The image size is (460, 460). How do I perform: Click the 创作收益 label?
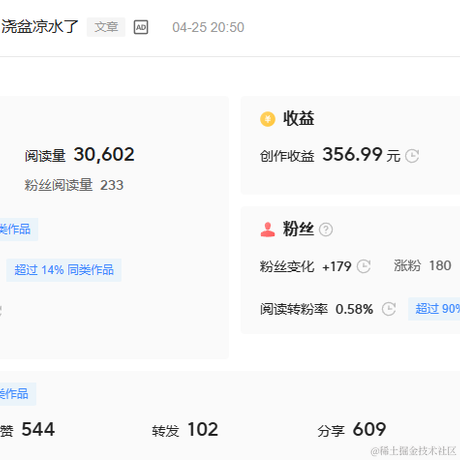click(x=287, y=156)
